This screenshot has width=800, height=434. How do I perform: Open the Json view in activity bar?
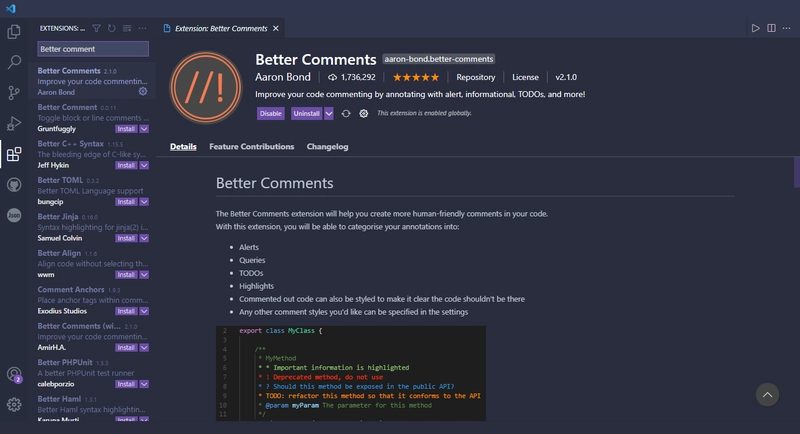[14, 215]
